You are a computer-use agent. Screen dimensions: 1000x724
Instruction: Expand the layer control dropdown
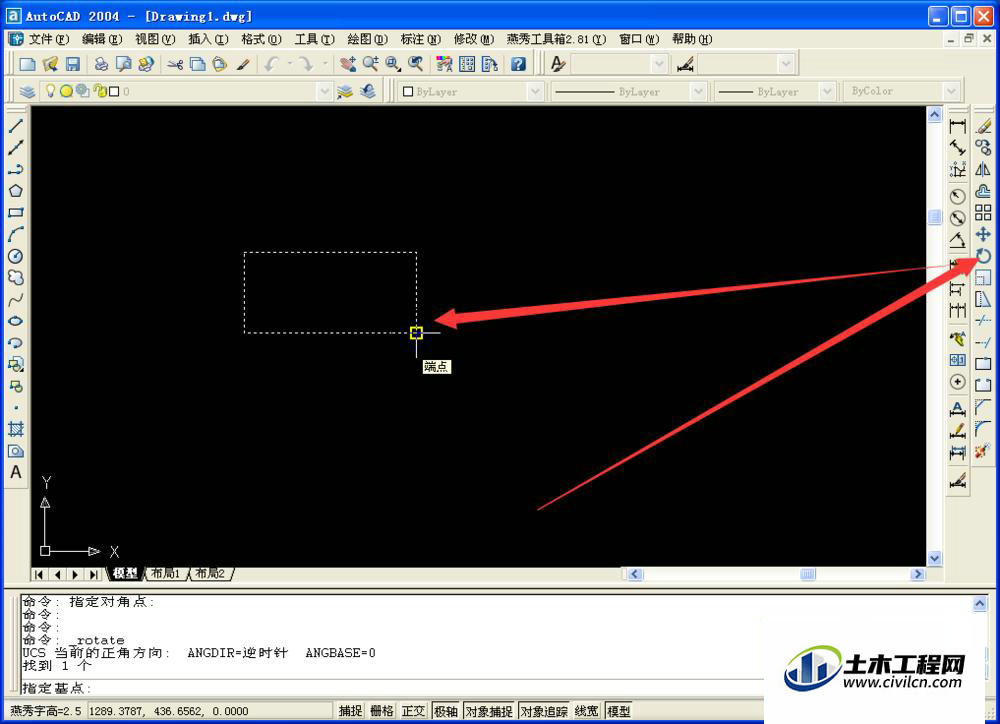click(x=325, y=91)
